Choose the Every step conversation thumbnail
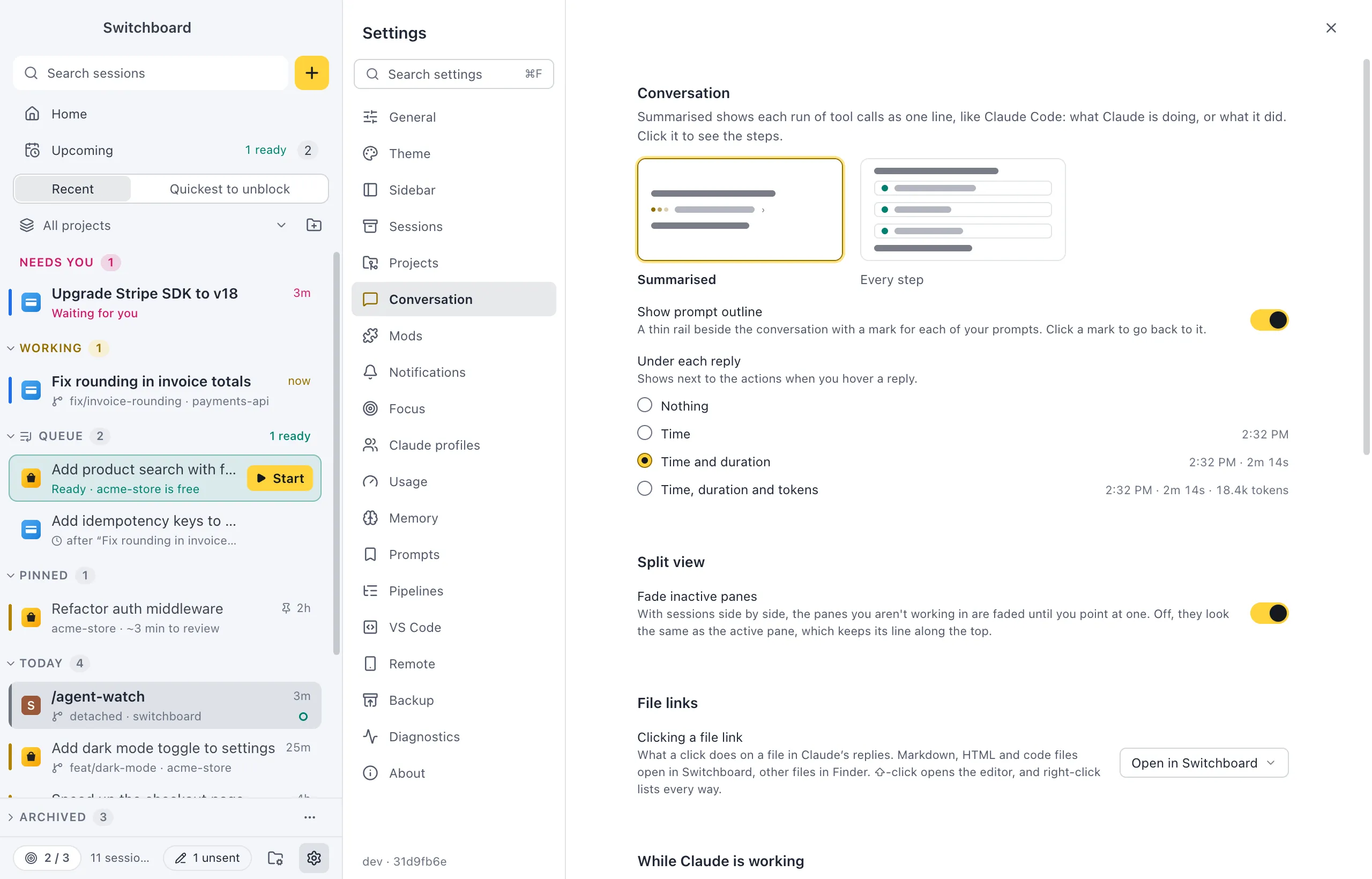The image size is (1372, 879). pos(962,210)
